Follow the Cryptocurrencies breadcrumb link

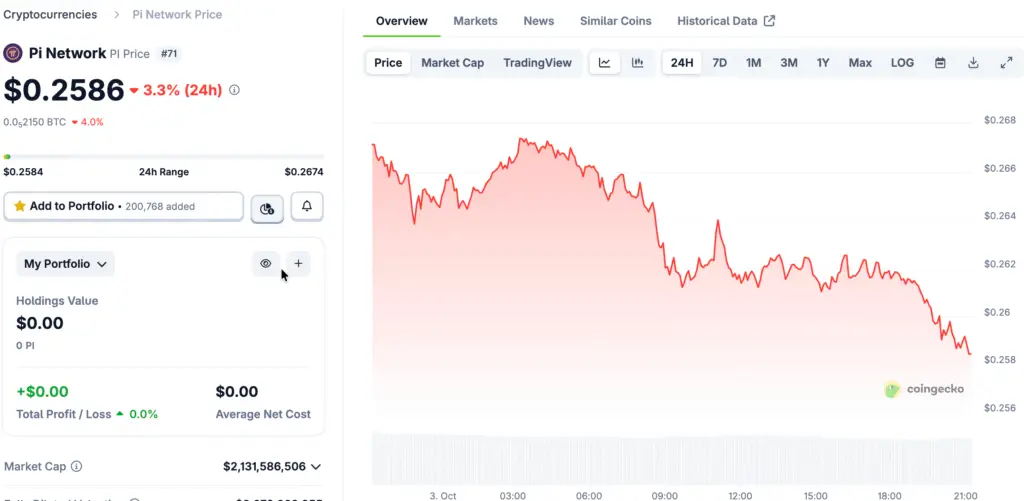51,15
